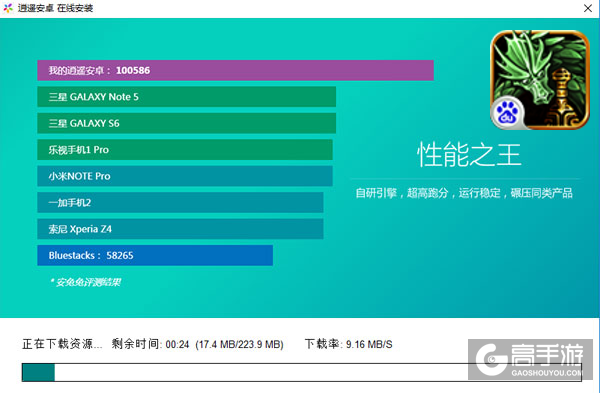The width and height of the screenshot is (600, 393).
Task: Close the installer window
Action: (x=588, y=8)
